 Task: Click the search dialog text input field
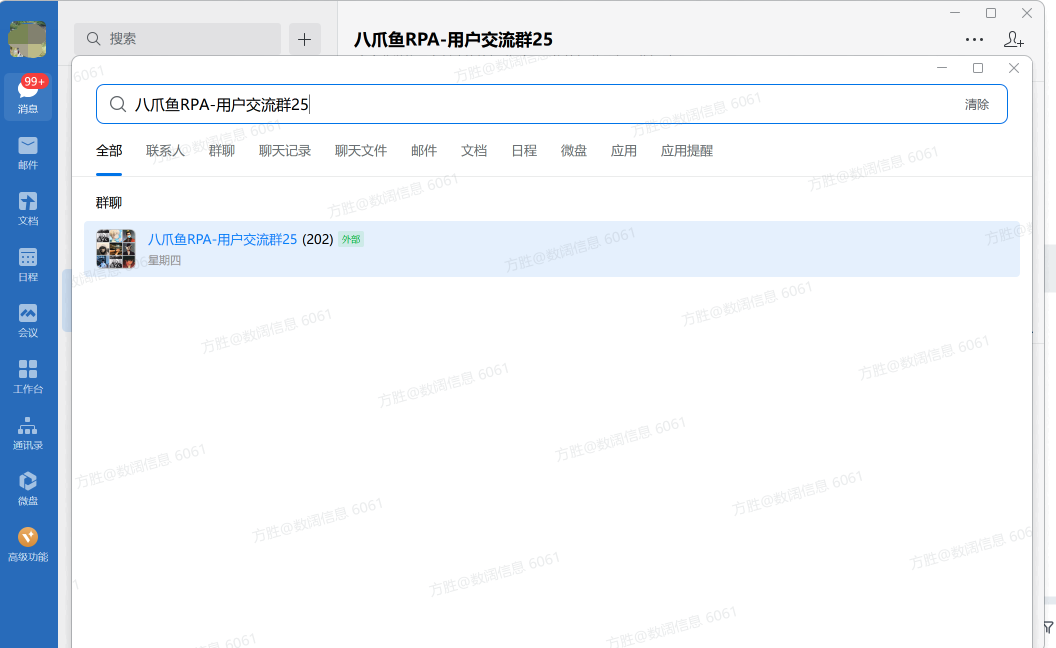tap(552, 104)
